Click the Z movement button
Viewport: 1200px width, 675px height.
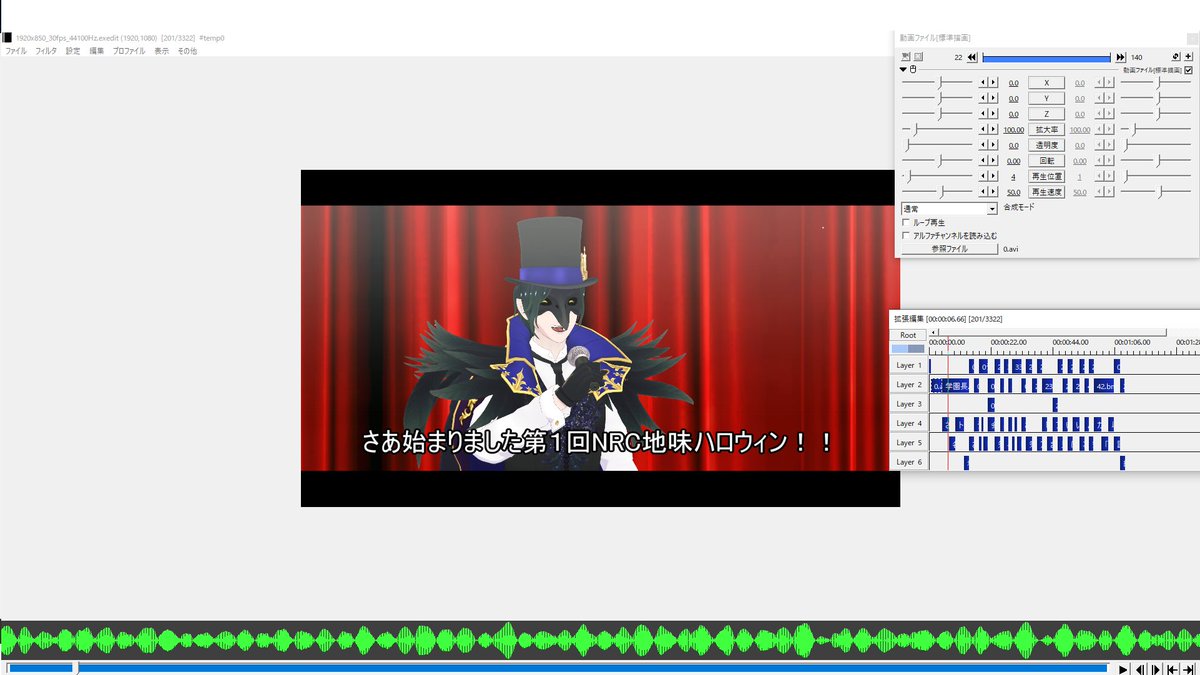(x=1047, y=114)
